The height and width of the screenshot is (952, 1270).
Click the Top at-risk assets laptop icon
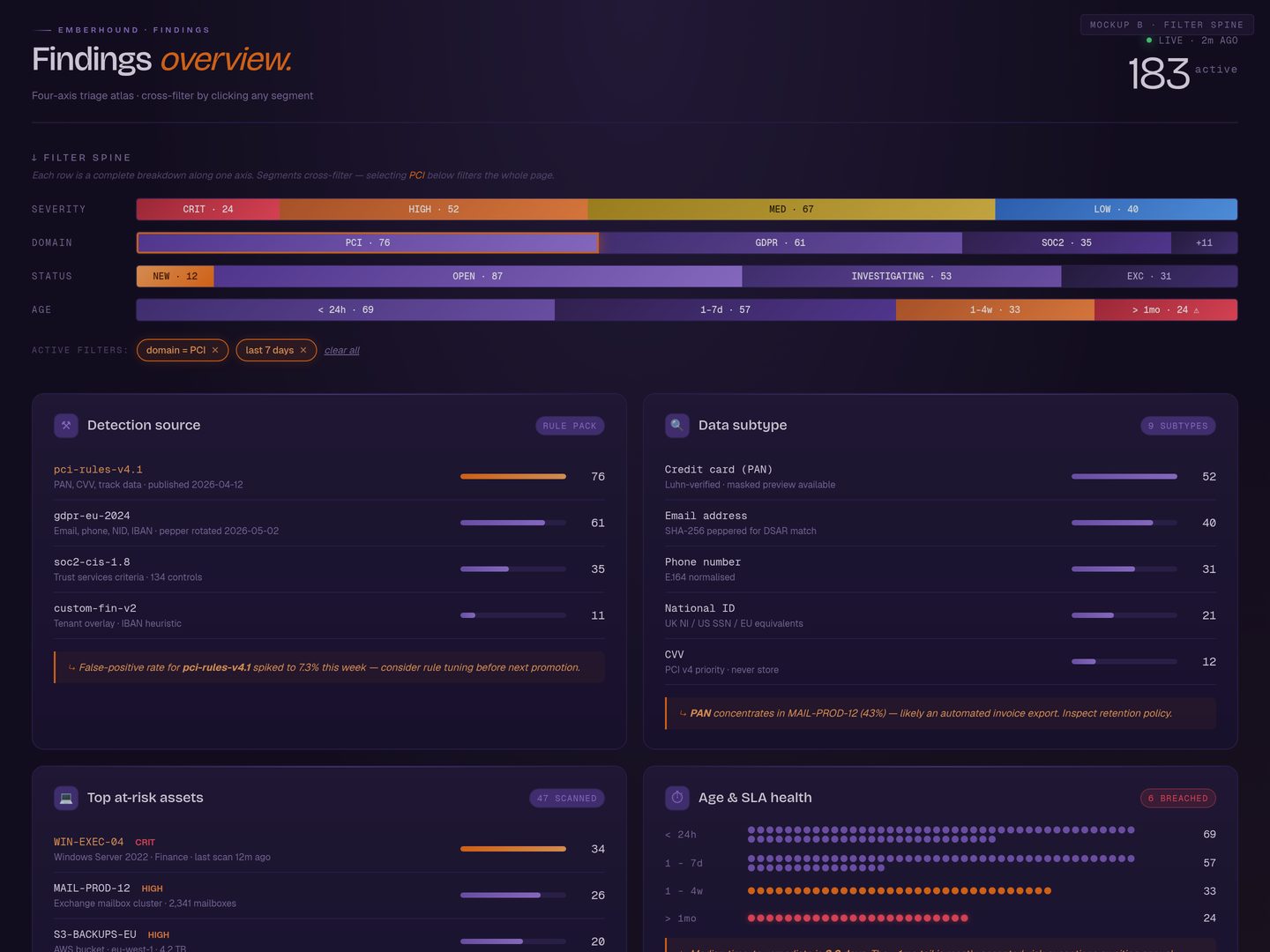pyautogui.click(x=66, y=798)
